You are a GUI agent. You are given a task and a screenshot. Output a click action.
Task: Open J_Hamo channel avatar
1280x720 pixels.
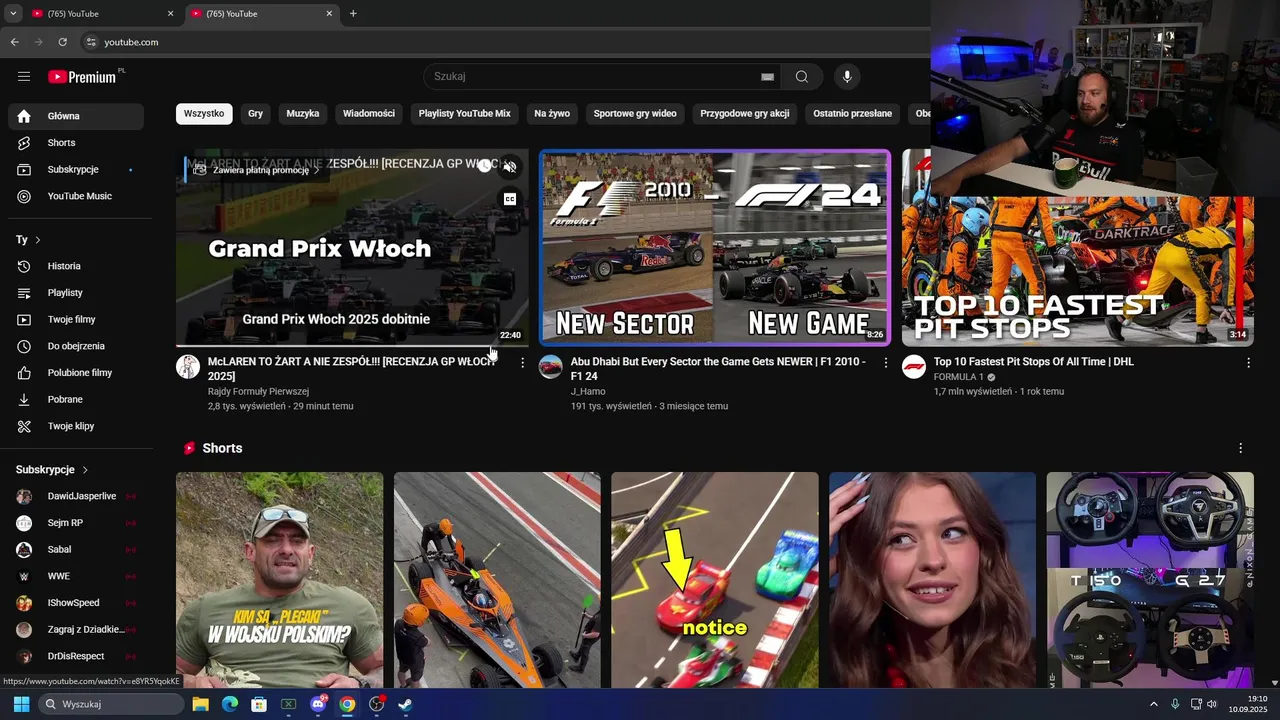point(551,366)
